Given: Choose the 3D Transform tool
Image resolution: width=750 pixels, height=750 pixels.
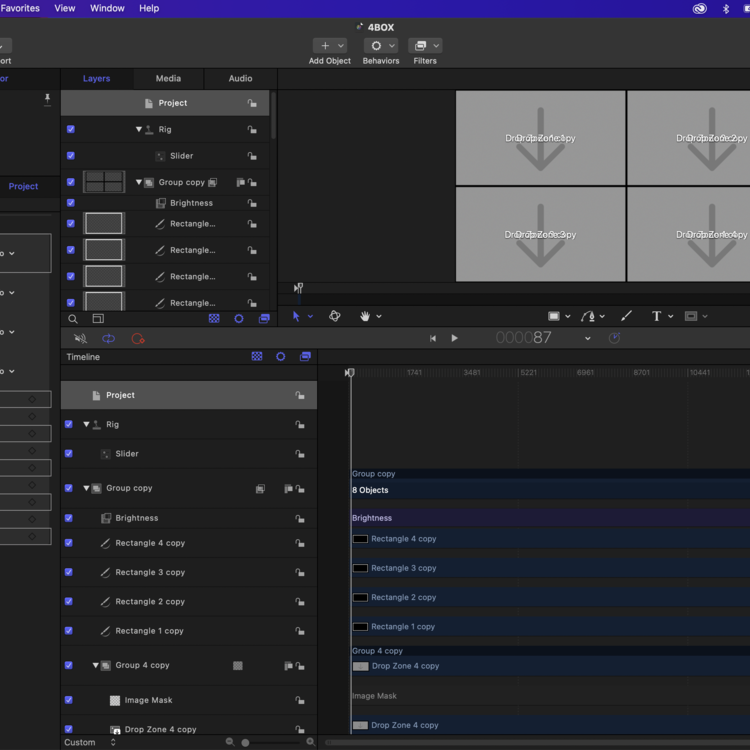Looking at the screenshot, I should pyautogui.click(x=335, y=316).
